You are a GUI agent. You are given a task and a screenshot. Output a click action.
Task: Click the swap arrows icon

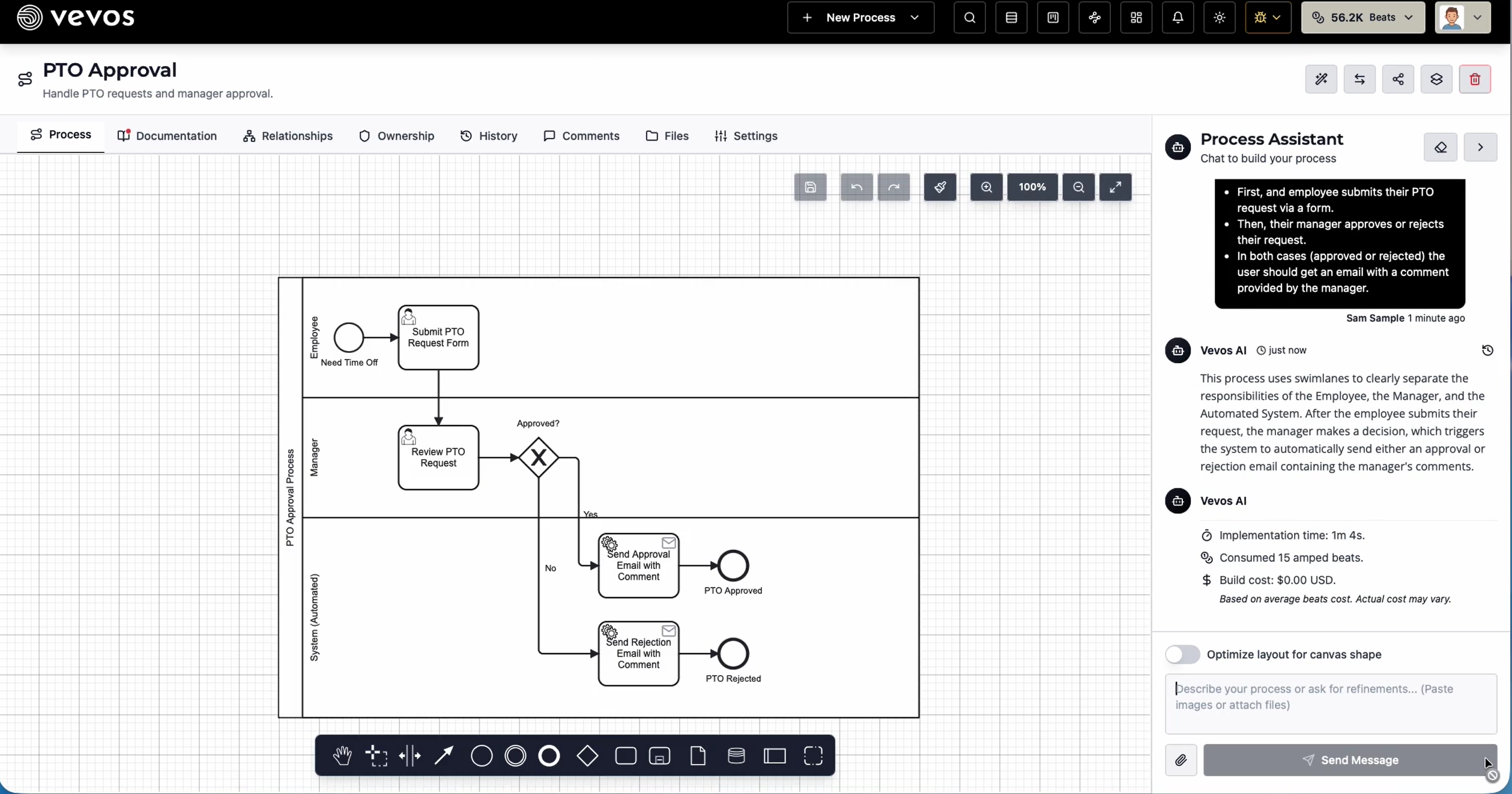pos(1359,79)
